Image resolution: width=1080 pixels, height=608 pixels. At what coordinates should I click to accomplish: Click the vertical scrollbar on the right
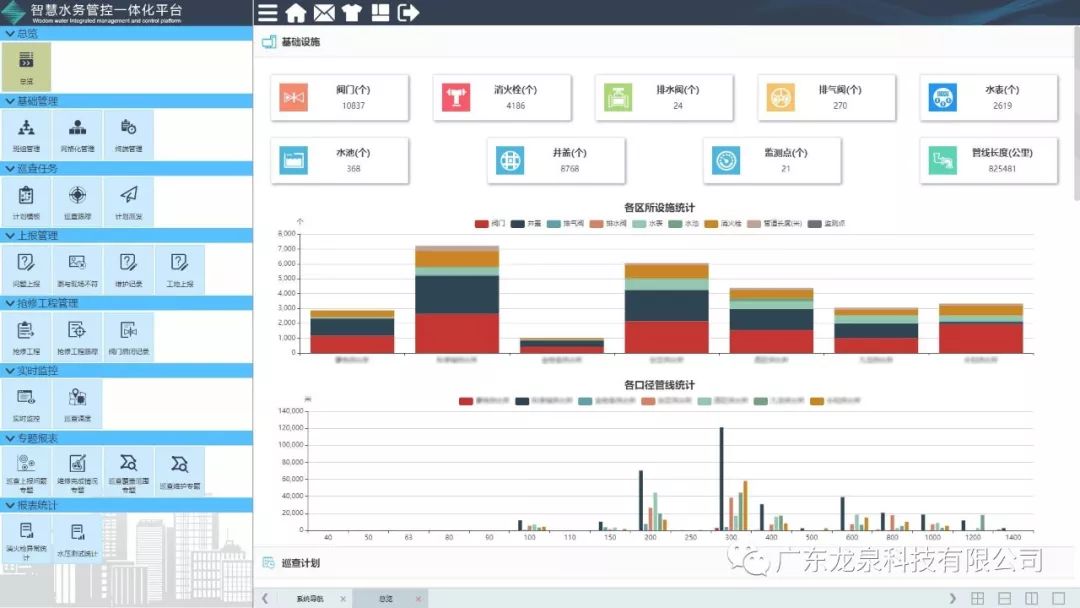[x=1075, y=120]
